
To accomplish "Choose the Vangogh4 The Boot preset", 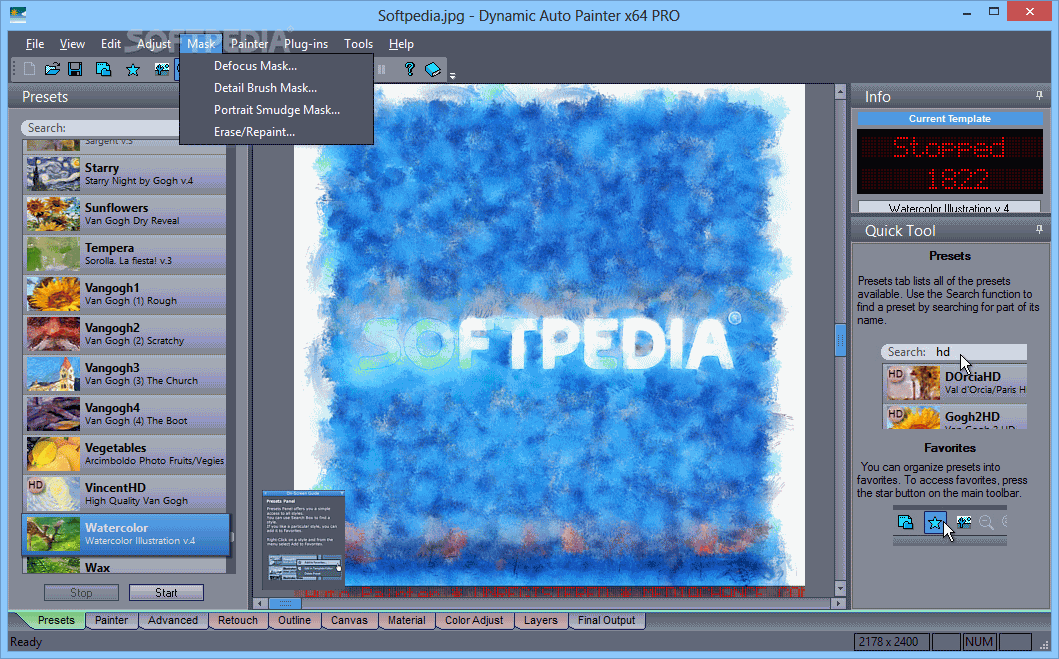I will (125, 413).
